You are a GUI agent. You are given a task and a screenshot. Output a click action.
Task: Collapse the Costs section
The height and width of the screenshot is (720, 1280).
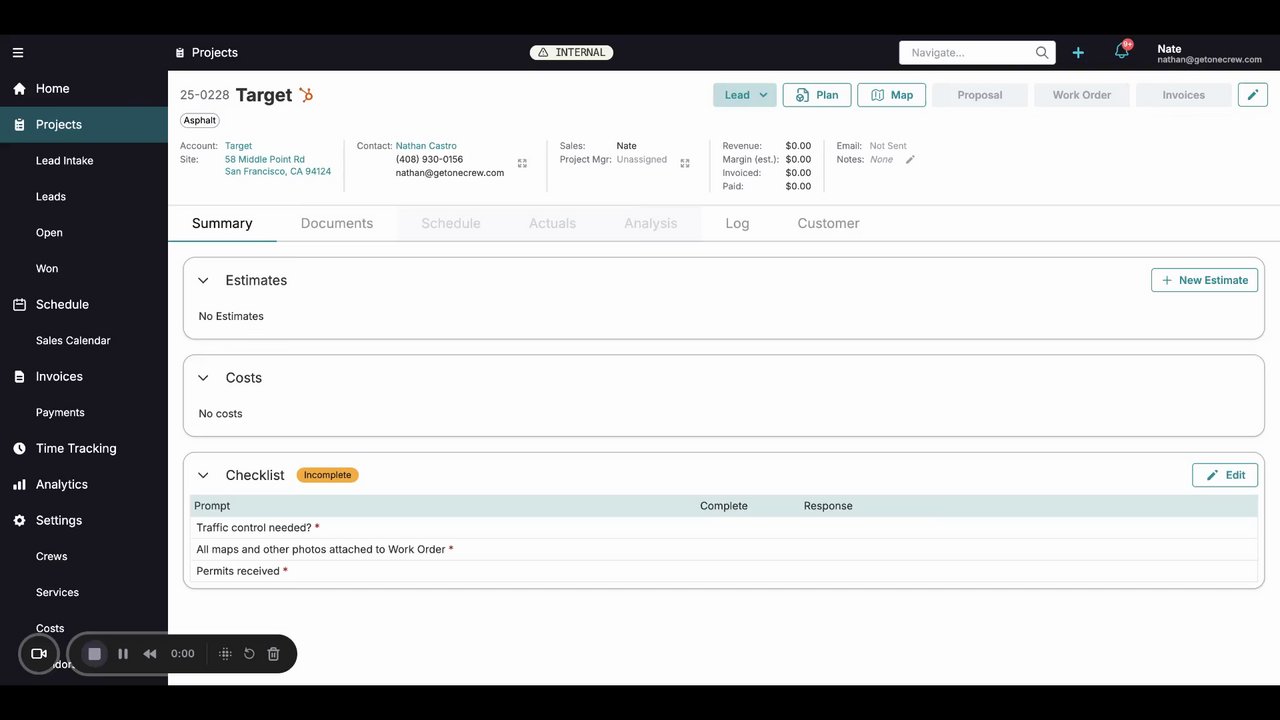(203, 378)
